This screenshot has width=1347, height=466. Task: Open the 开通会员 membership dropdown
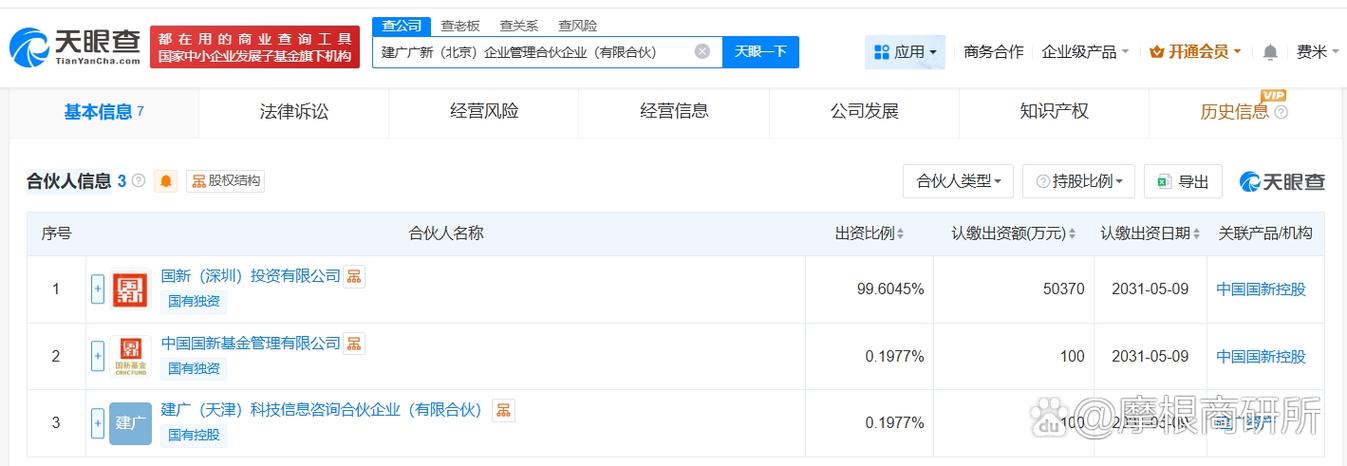tap(1195, 52)
